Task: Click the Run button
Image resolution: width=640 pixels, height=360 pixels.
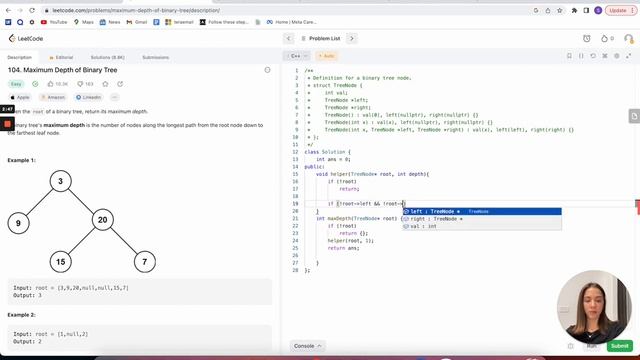Action: tap(591, 346)
